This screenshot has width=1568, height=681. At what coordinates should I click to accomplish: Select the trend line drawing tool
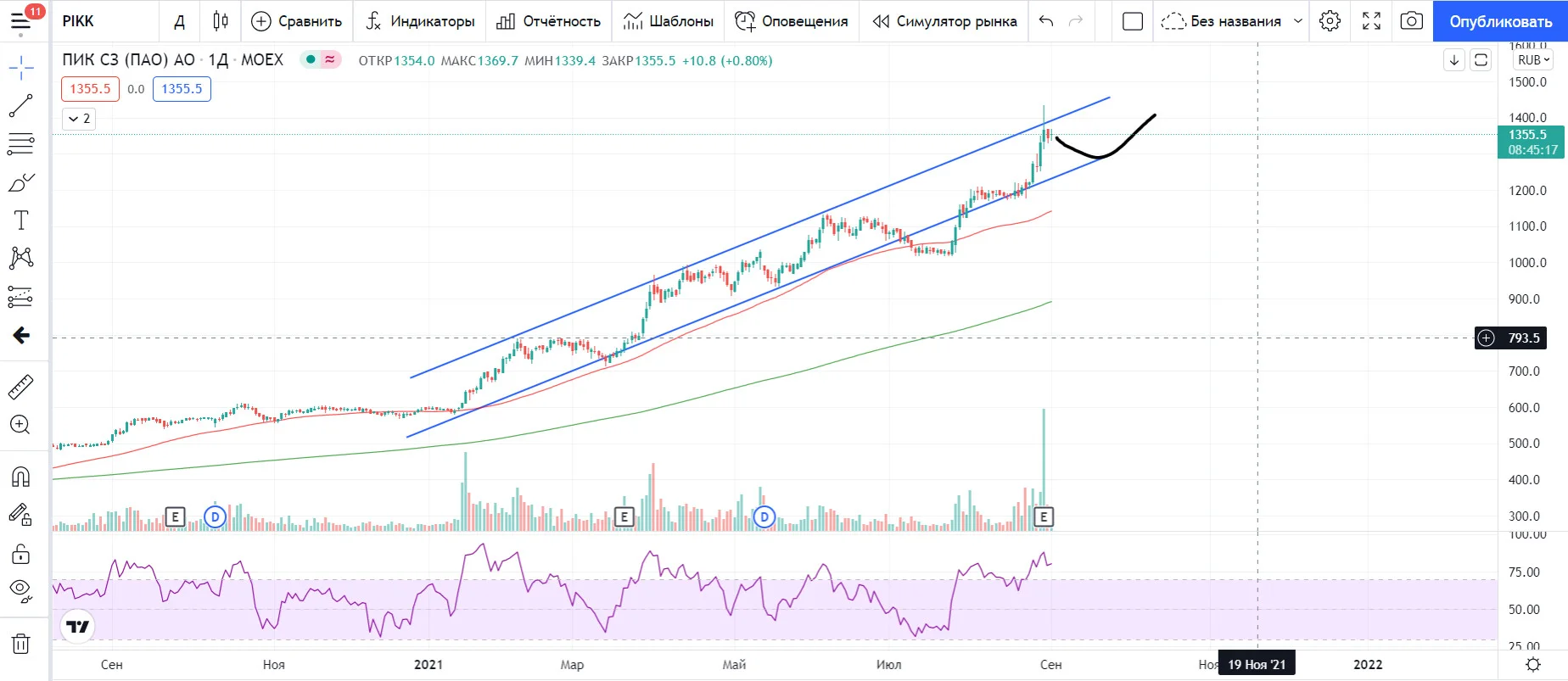20,106
